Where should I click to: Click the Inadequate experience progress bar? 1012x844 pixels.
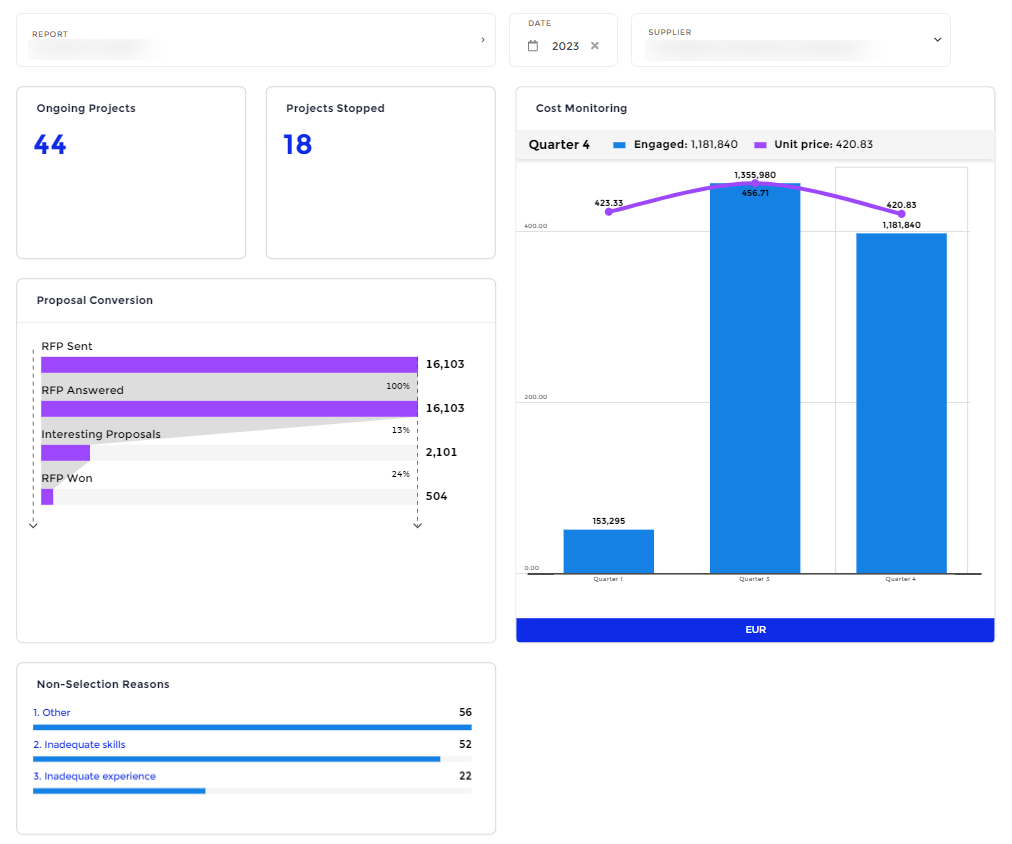[119, 791]
